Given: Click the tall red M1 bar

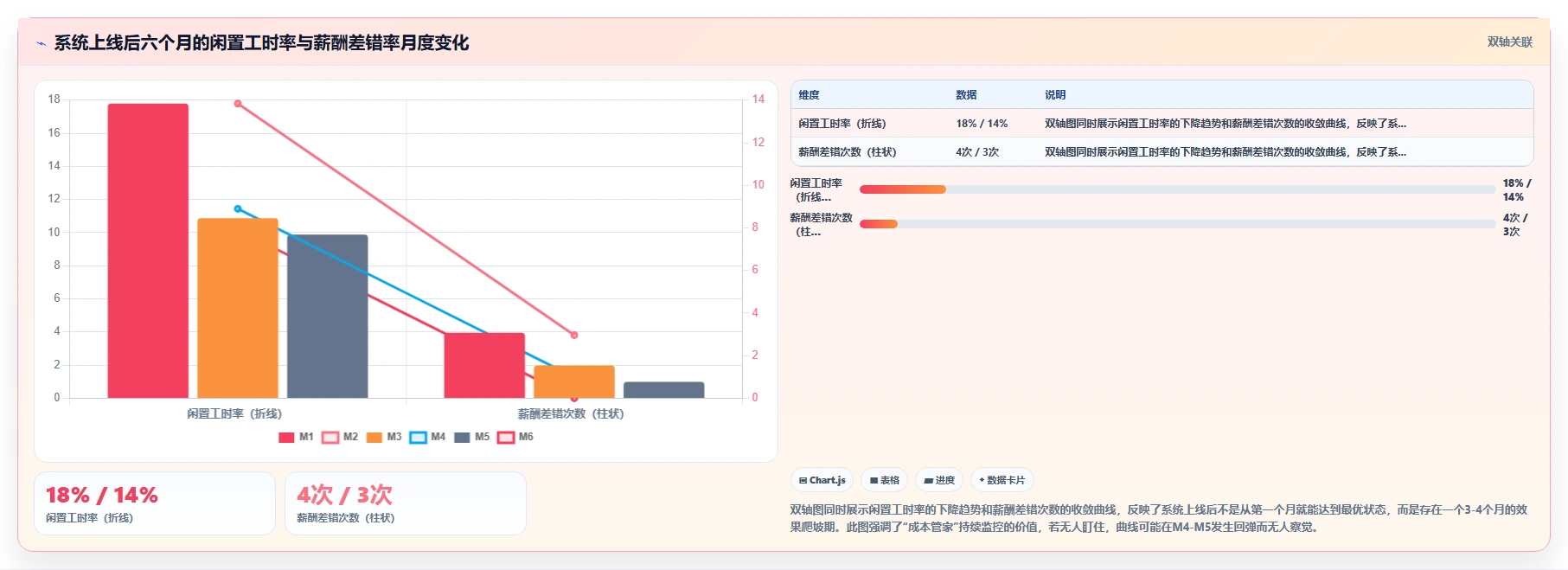Looking at the screenshot, I should [148, 251].
